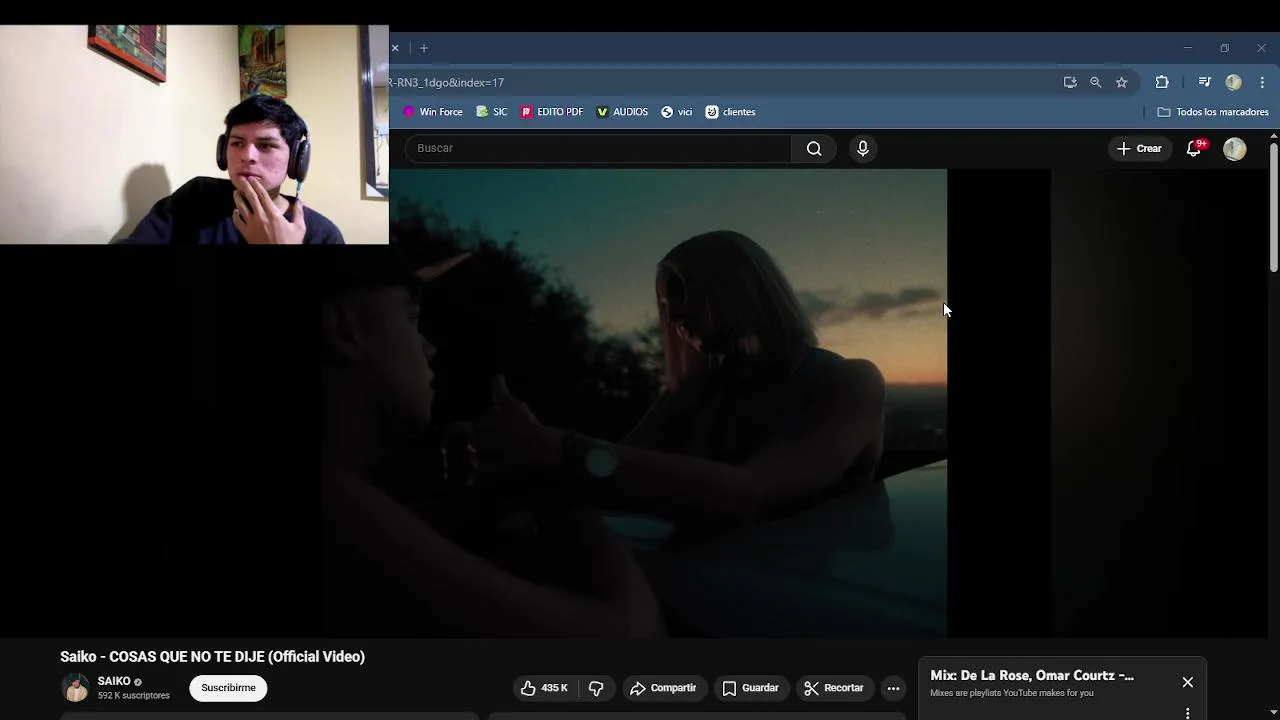Open Chrome media controls icon
1280x720 pixels.
click(1204, 82)
